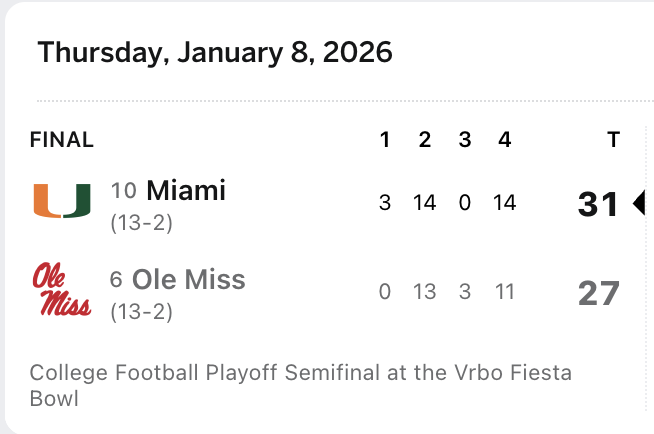Click the winner arrow beside 31
Viewport: 654px width, 434px height.
[x=639, y=204]
